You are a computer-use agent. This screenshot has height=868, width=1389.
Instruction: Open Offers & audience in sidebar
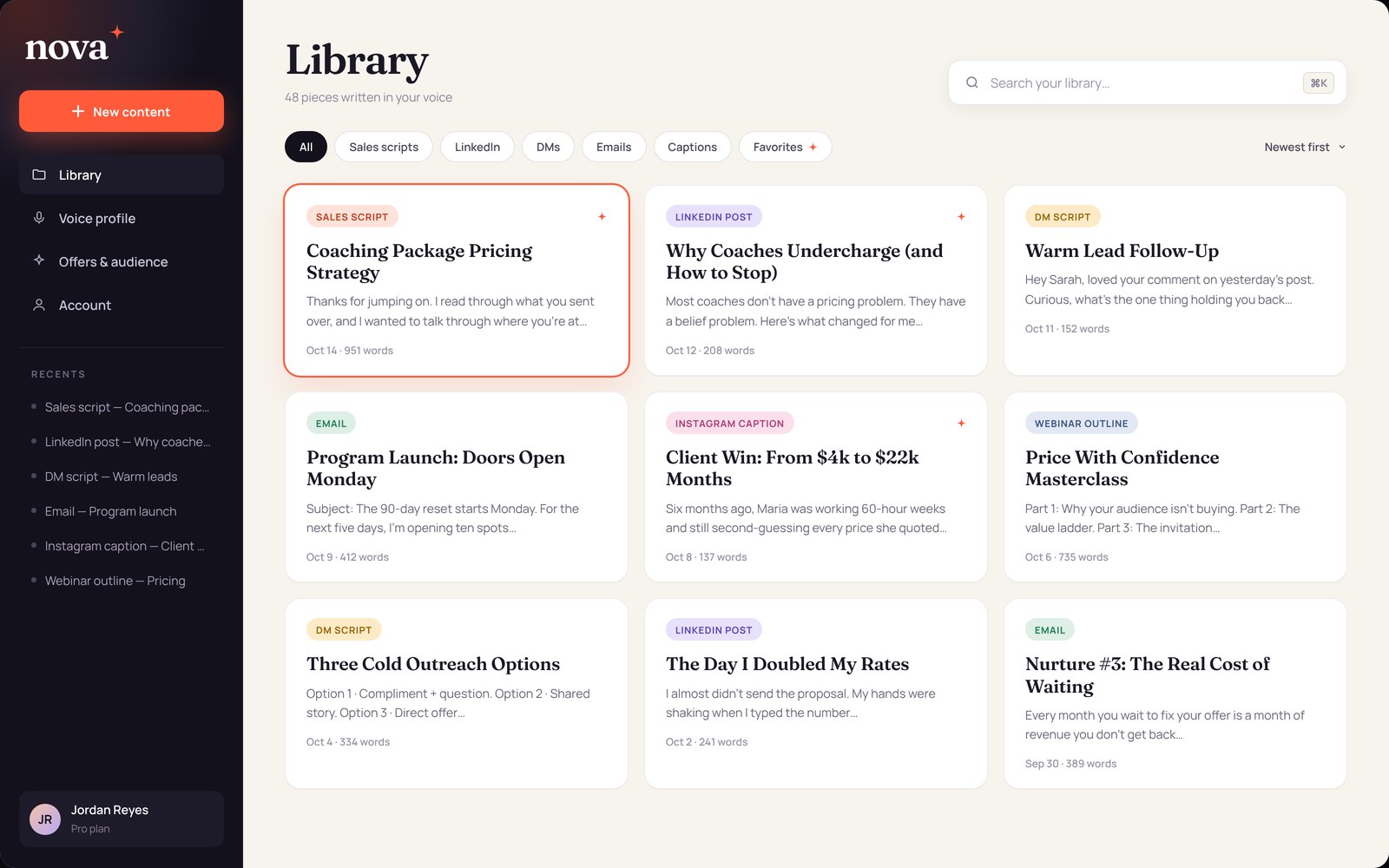122,261
